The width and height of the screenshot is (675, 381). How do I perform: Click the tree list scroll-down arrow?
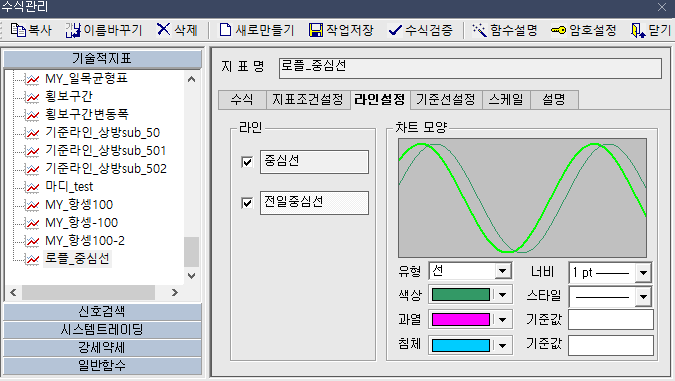click(x=192, y=276)
